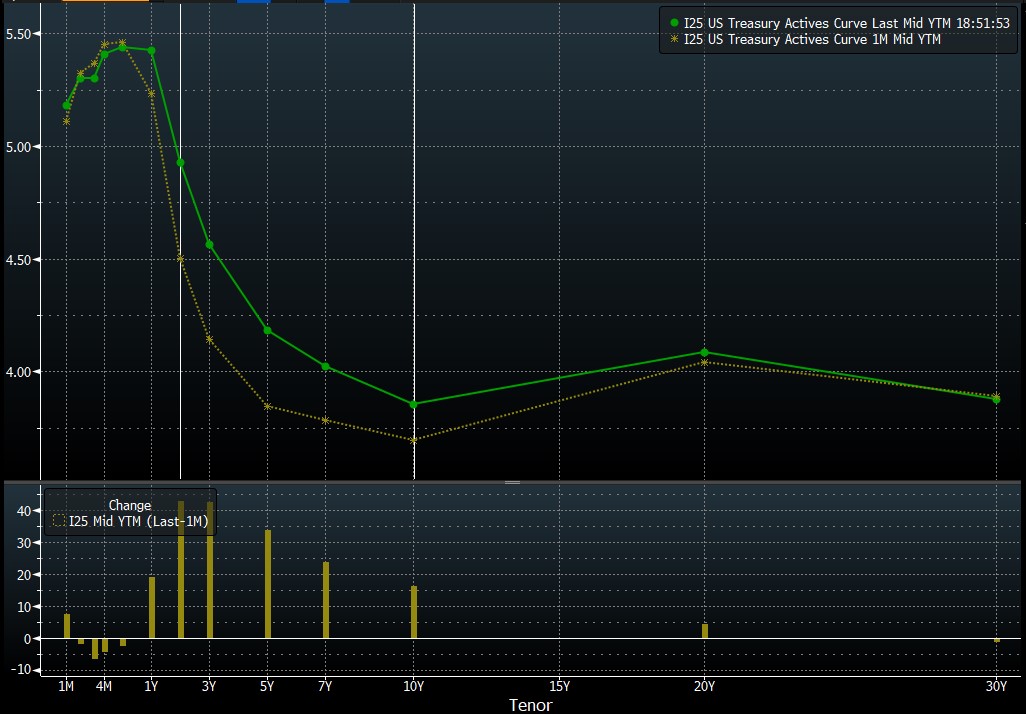
Task: Select the yellow asterisk marker at 10Y
Action: (414, 440)
